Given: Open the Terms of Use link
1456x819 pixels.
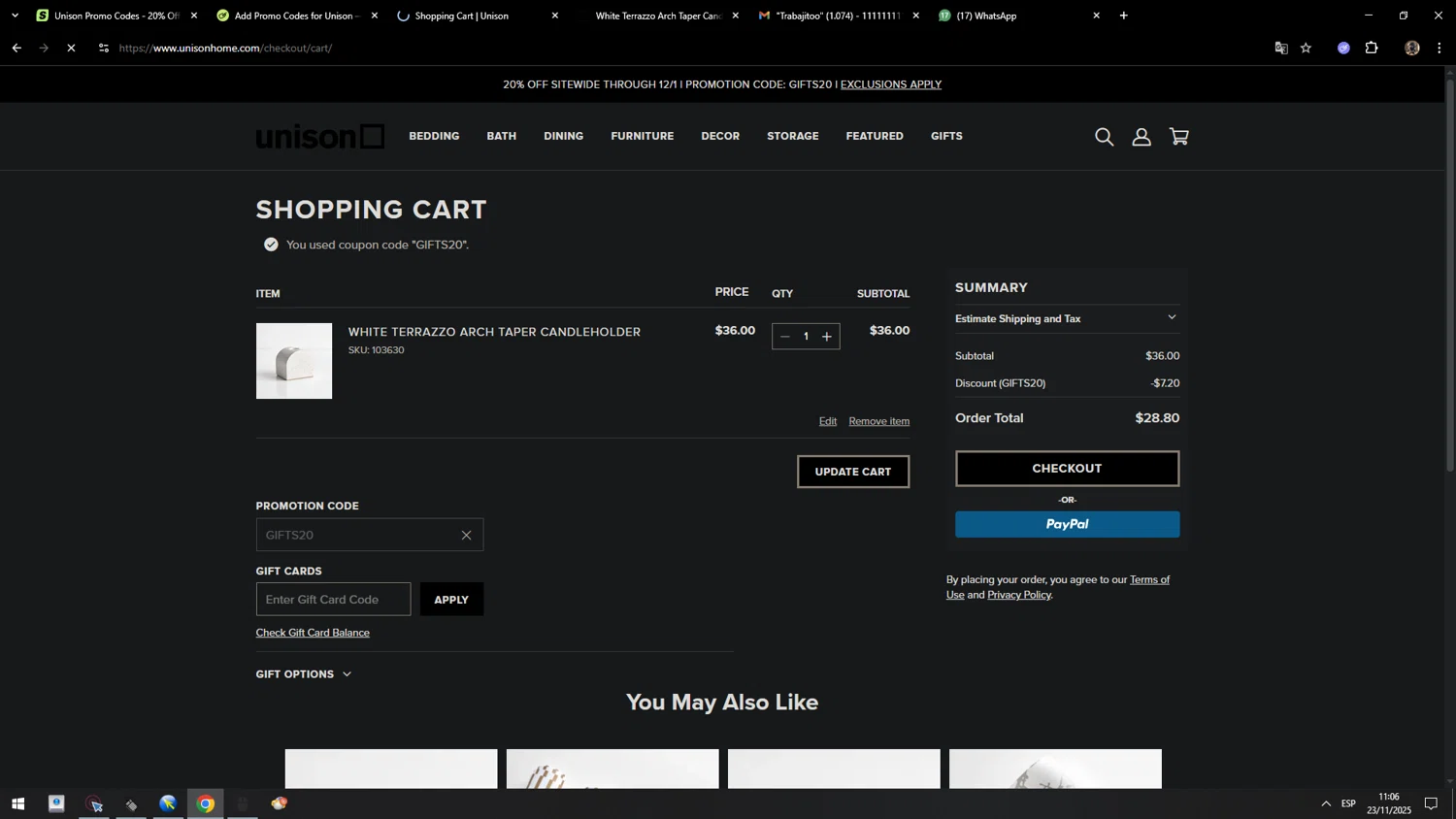Looking at the screenshot, I should tap(1058, 587).
